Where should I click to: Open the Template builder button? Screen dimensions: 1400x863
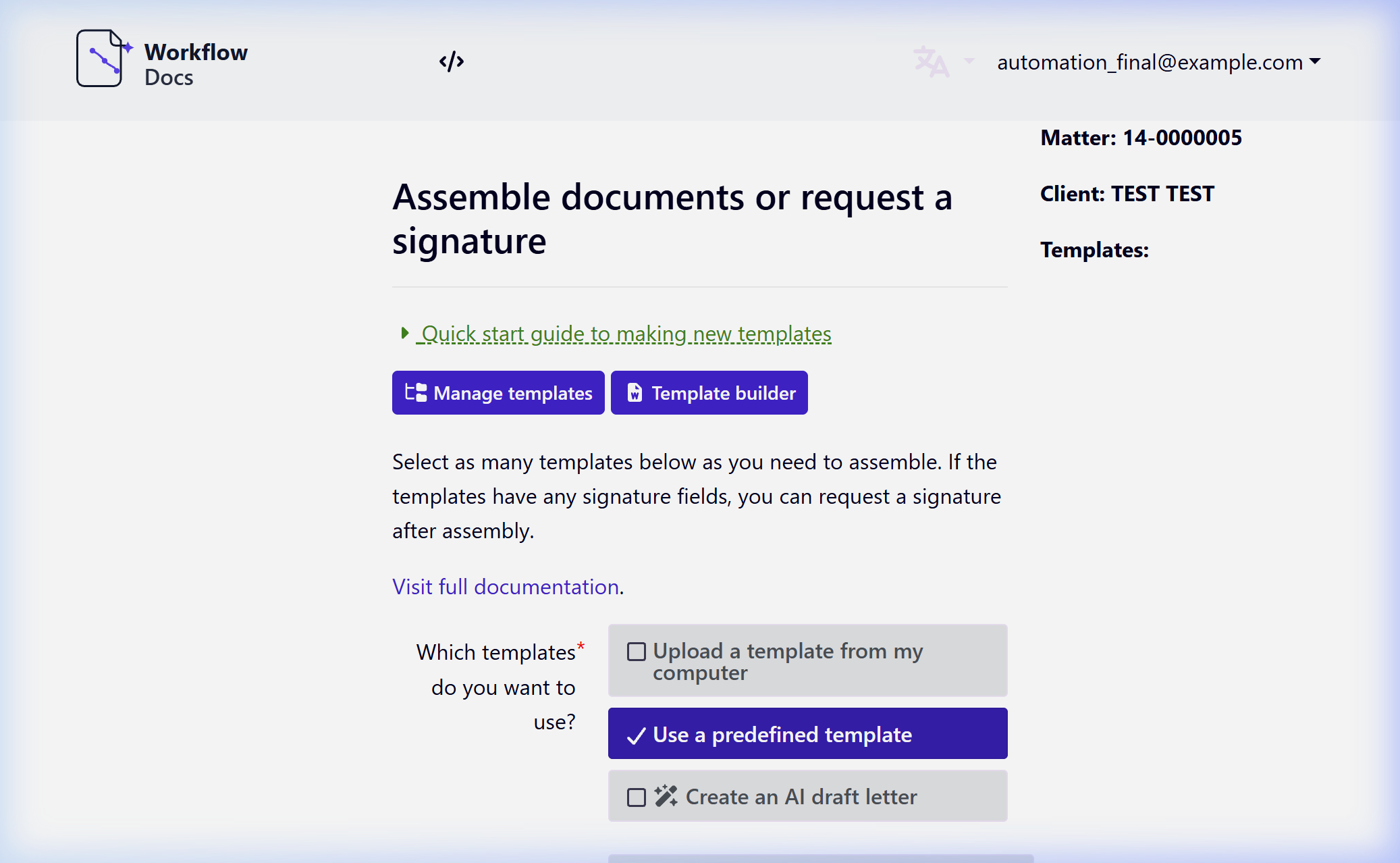tap(709, 393)
